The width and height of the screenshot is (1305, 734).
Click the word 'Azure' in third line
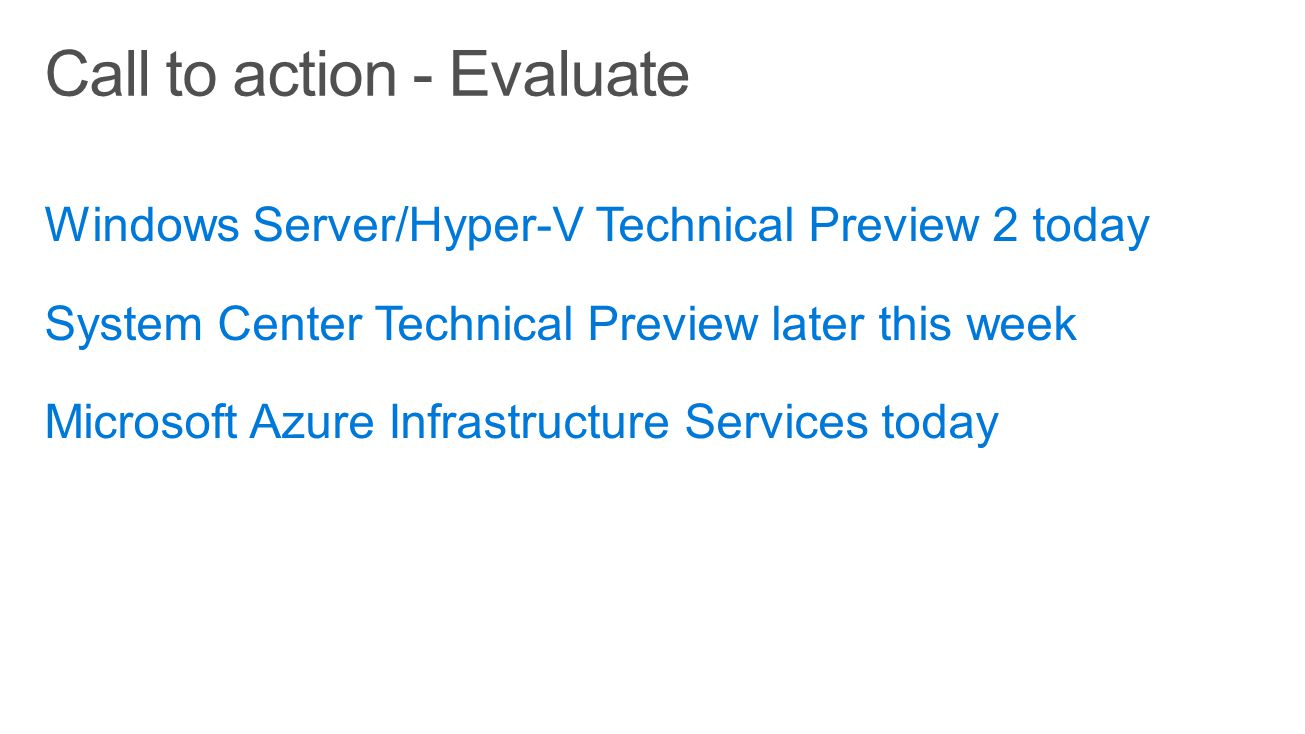click(312, 422)
